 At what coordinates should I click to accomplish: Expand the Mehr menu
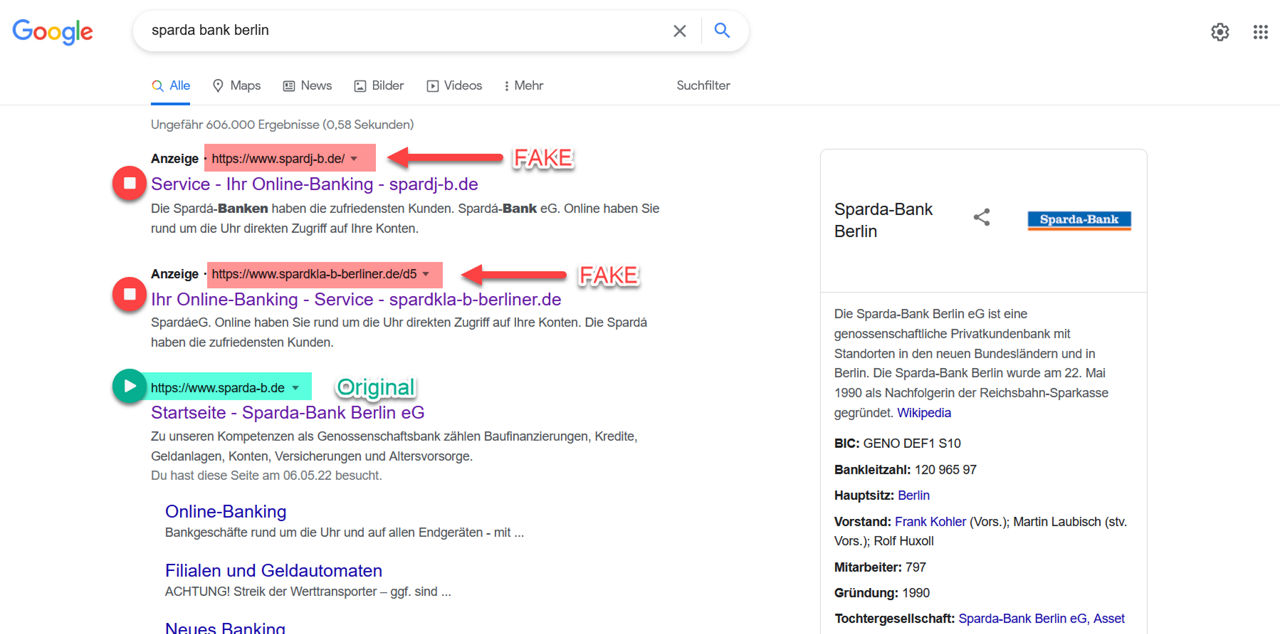(524, 86)
